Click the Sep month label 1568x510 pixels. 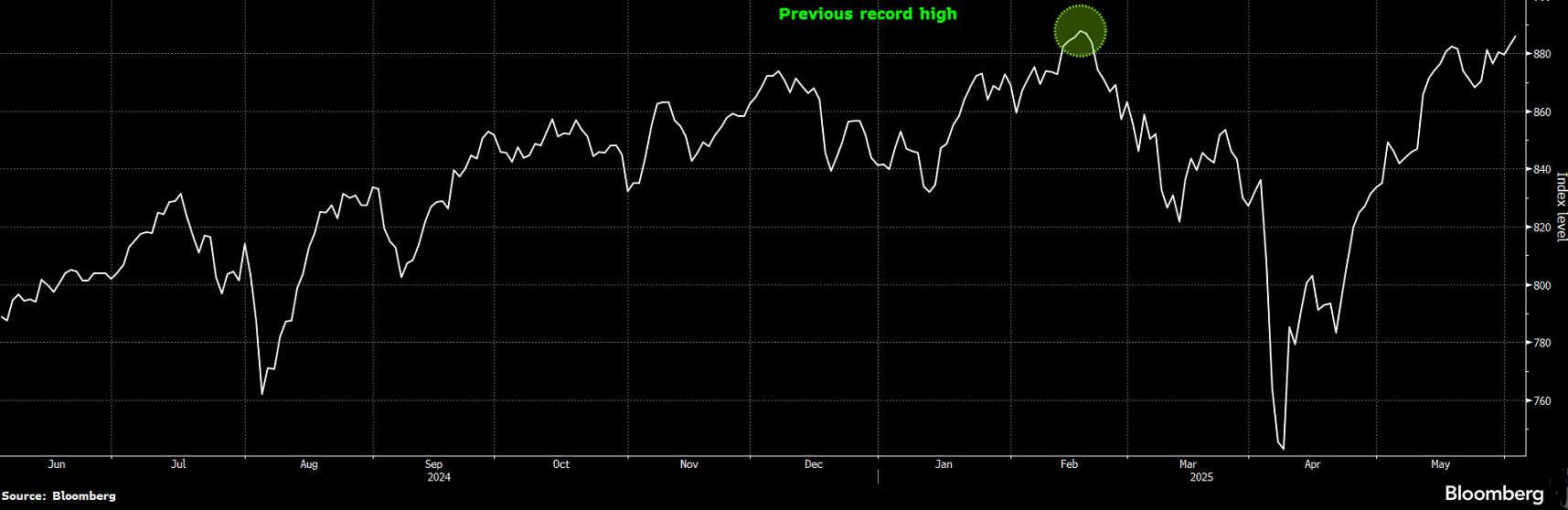(434, 464)
